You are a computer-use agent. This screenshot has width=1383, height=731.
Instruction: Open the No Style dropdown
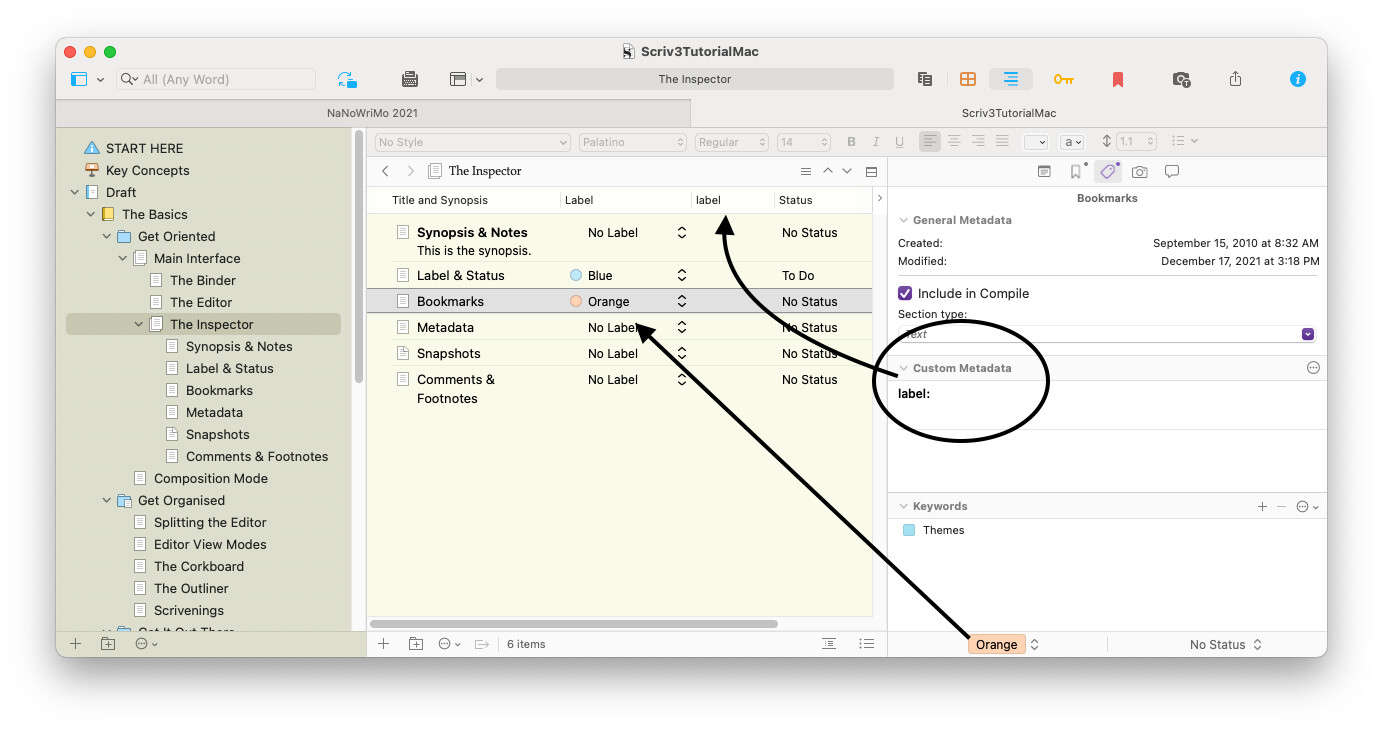click(473, 142)
